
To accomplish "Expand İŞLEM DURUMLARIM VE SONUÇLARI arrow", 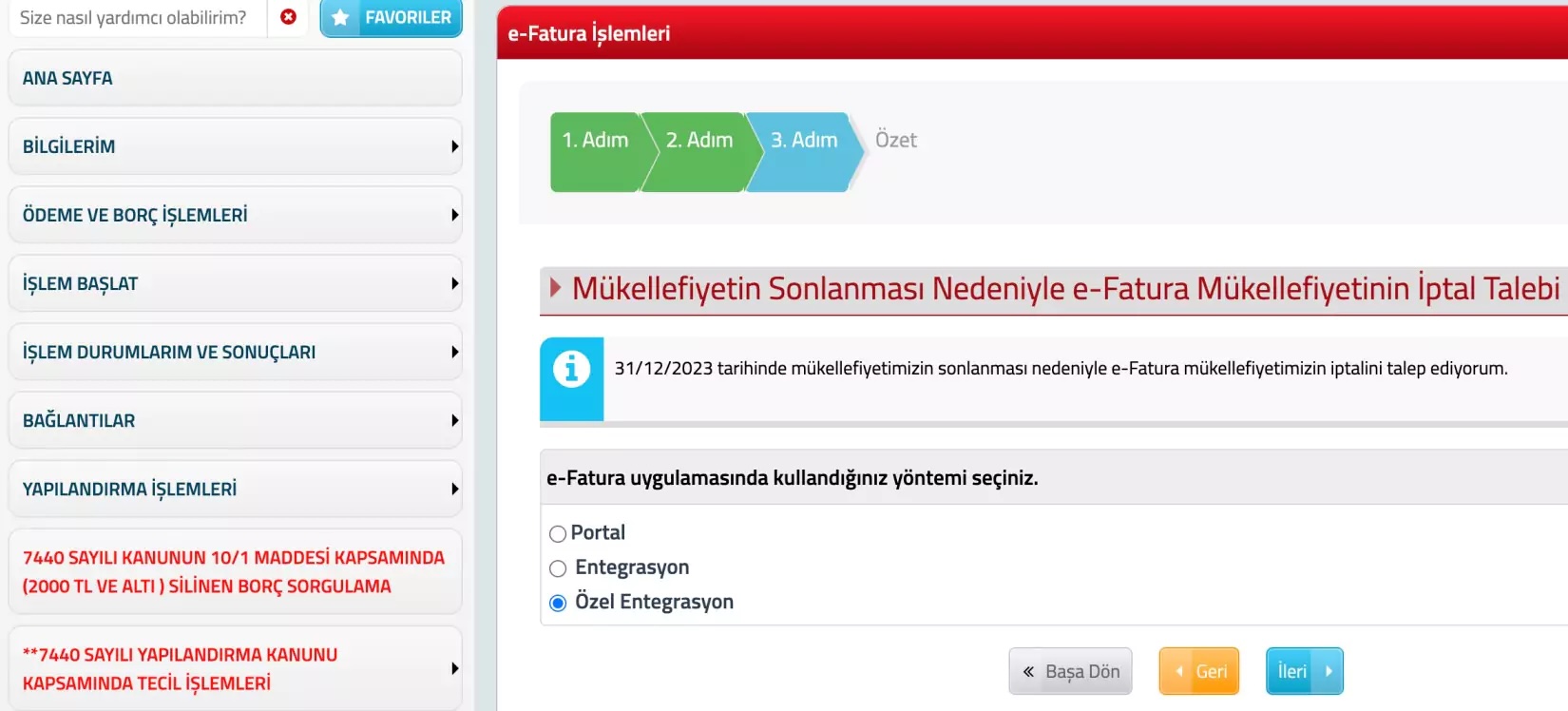I will click(x=455, y=352).
